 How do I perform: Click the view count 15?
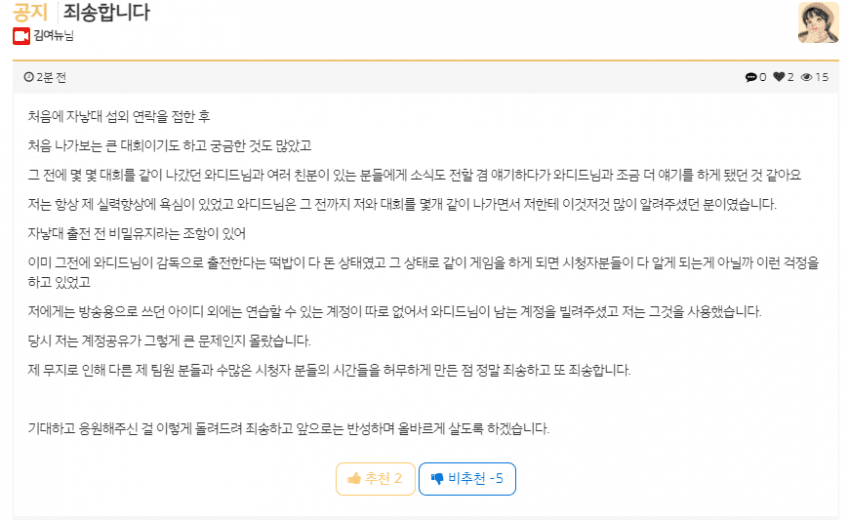(822, 77)
